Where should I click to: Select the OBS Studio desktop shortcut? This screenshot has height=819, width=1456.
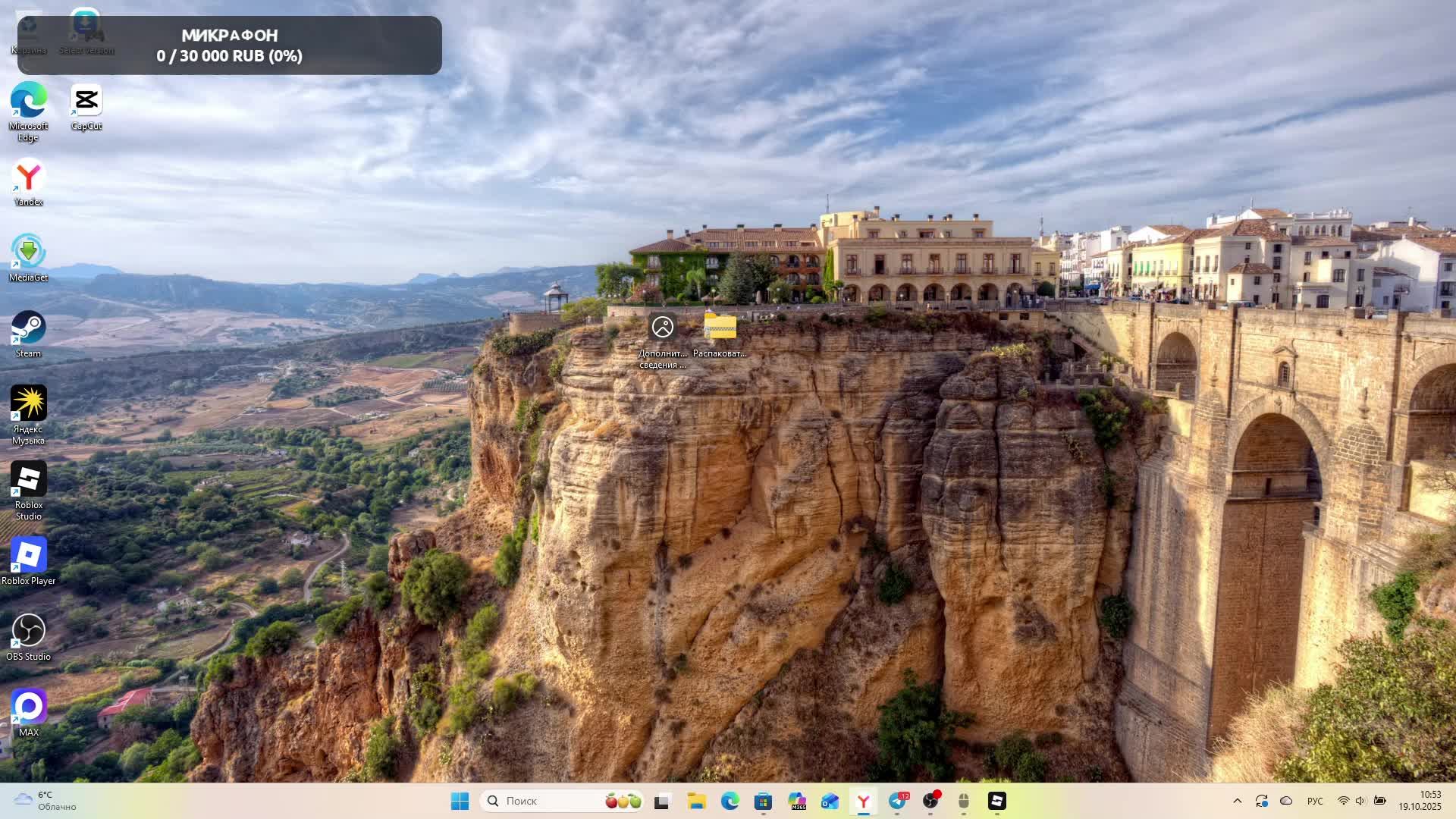point(29,632)
